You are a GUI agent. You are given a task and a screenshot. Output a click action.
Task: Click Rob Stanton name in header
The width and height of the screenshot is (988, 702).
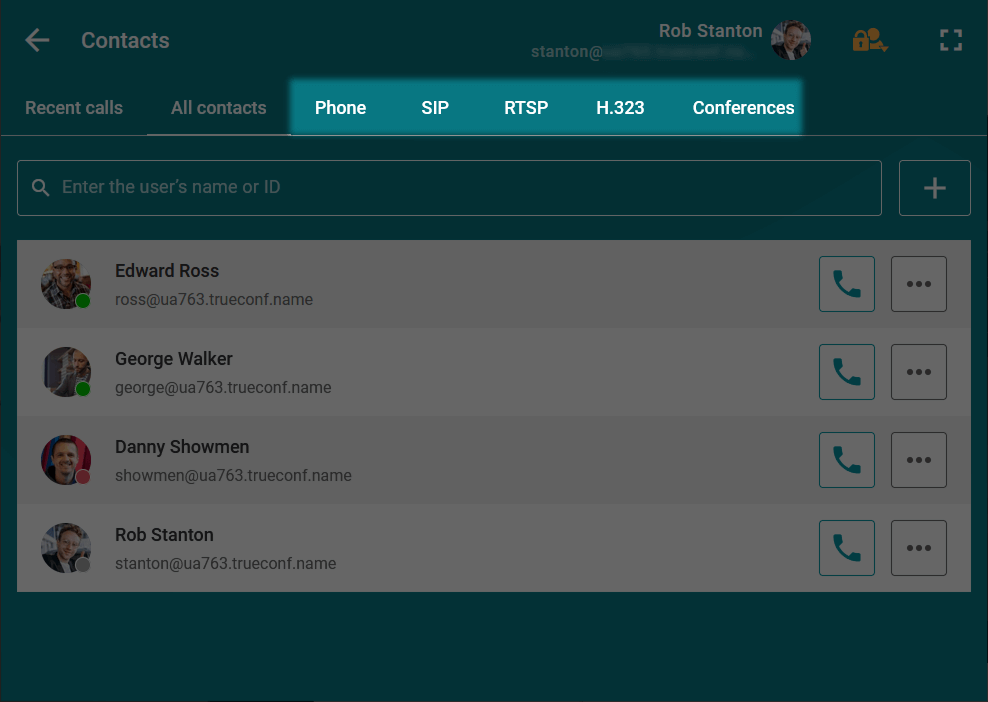pyautogui.click(x=711, y=31)
